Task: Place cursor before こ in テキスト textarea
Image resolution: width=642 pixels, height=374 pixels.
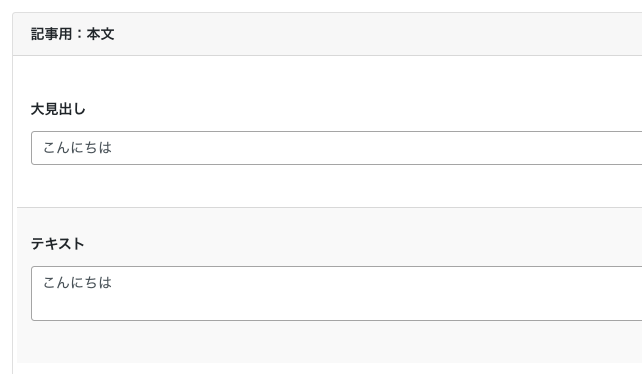Action: (43, 283)
